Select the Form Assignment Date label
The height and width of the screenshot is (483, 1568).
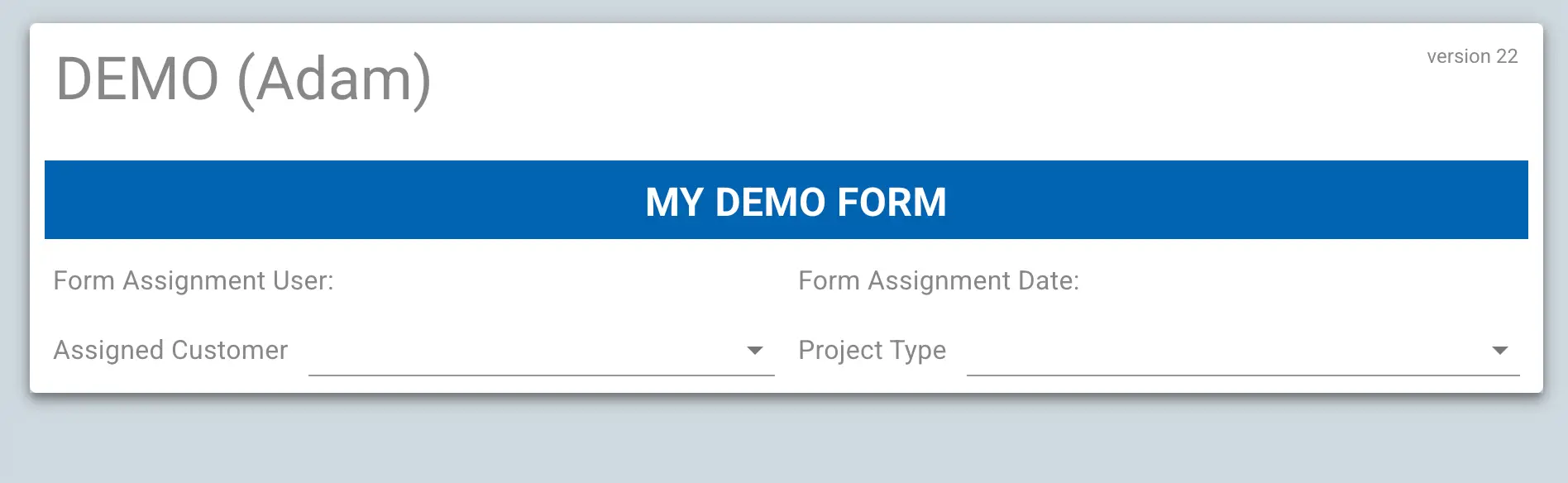pyautogui.click(x=939, y=280)
